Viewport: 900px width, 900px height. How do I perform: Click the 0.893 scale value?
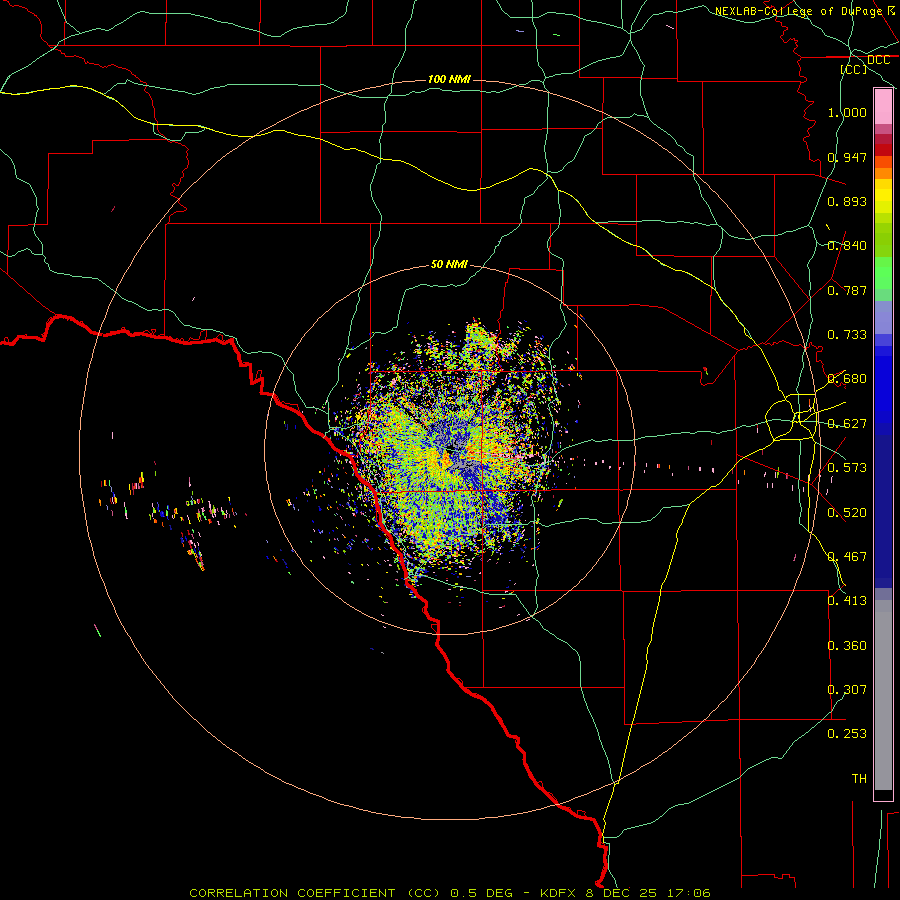coord(847,201)
